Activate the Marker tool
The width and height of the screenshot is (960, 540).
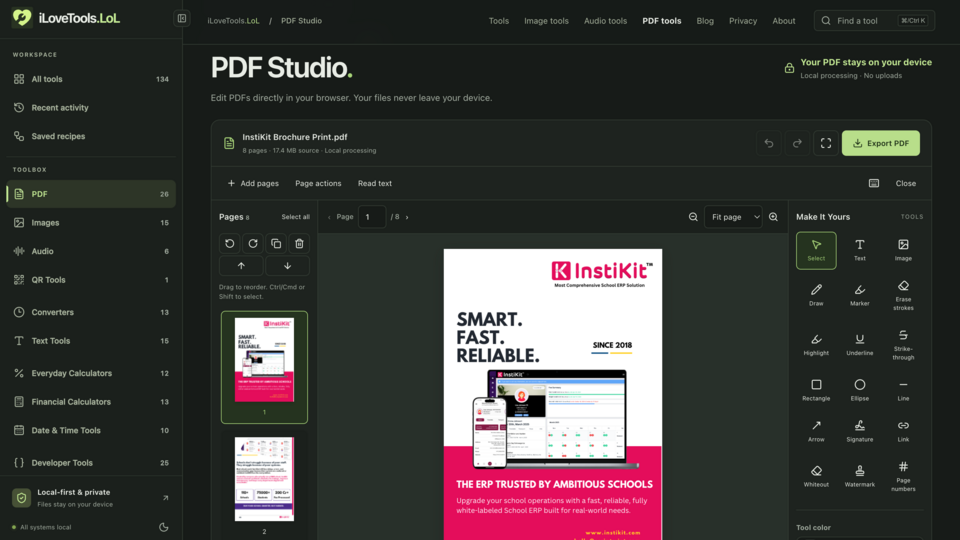point(860,295)
